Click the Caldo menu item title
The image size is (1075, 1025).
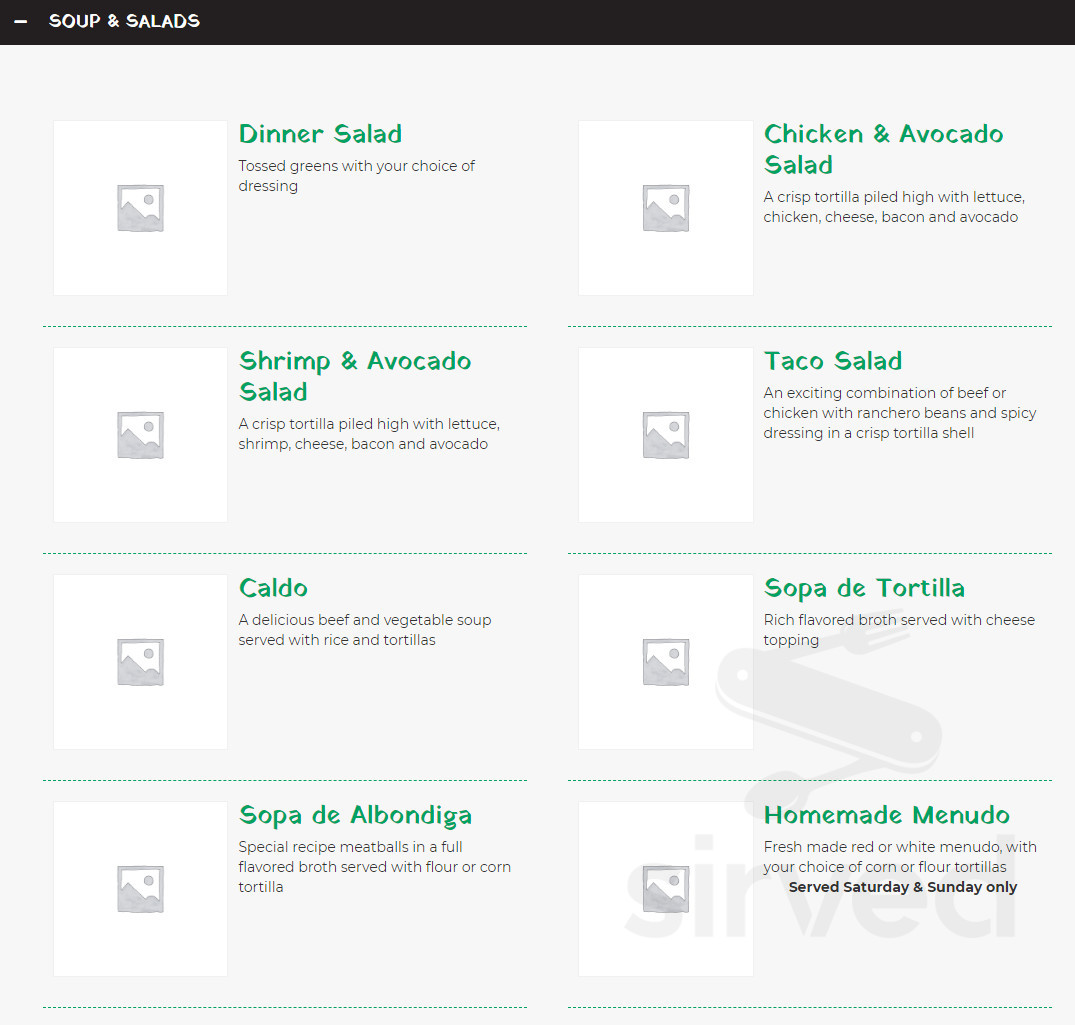point(273,588)
